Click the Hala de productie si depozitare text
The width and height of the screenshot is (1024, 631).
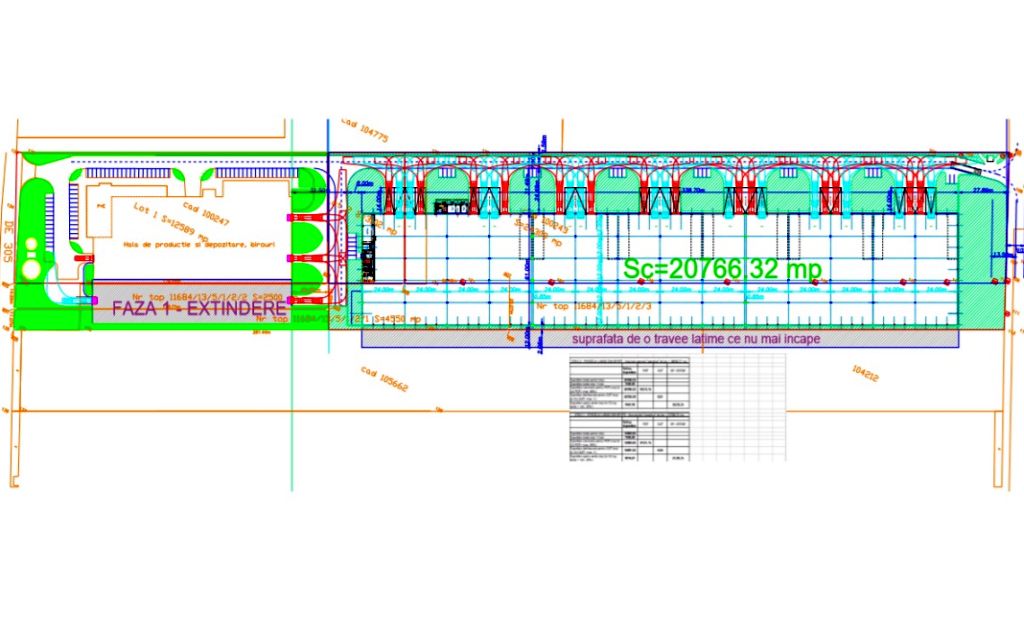(200, 244)
